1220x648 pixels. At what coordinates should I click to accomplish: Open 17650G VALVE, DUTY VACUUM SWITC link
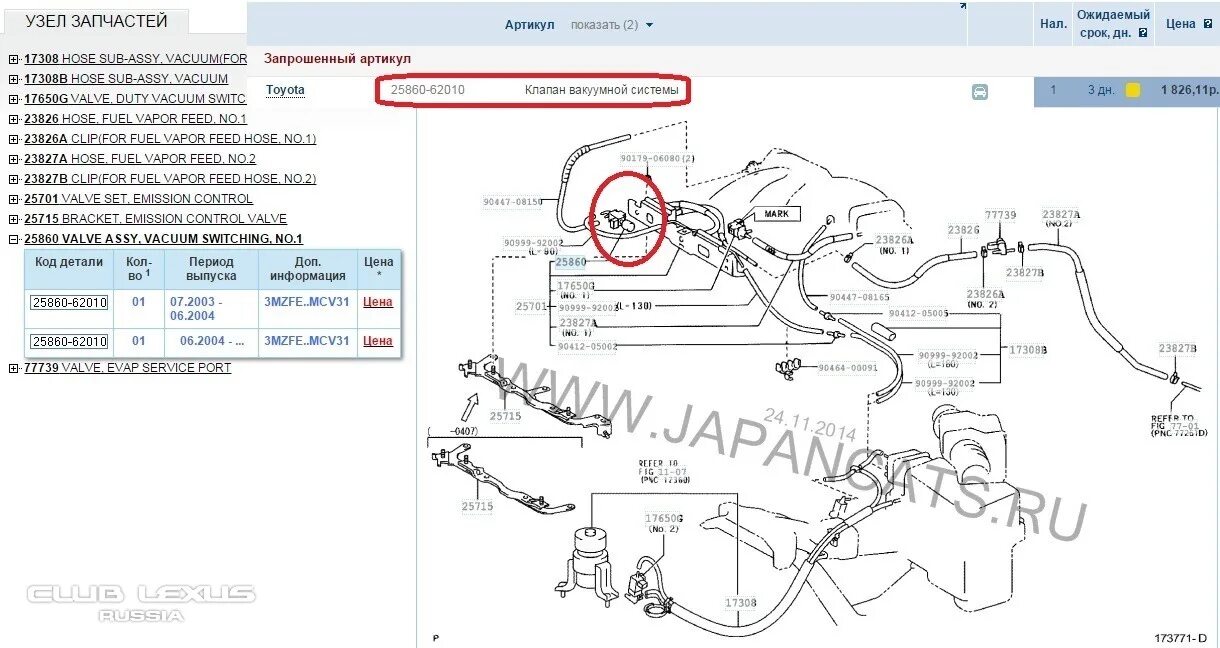pos(135,99)
